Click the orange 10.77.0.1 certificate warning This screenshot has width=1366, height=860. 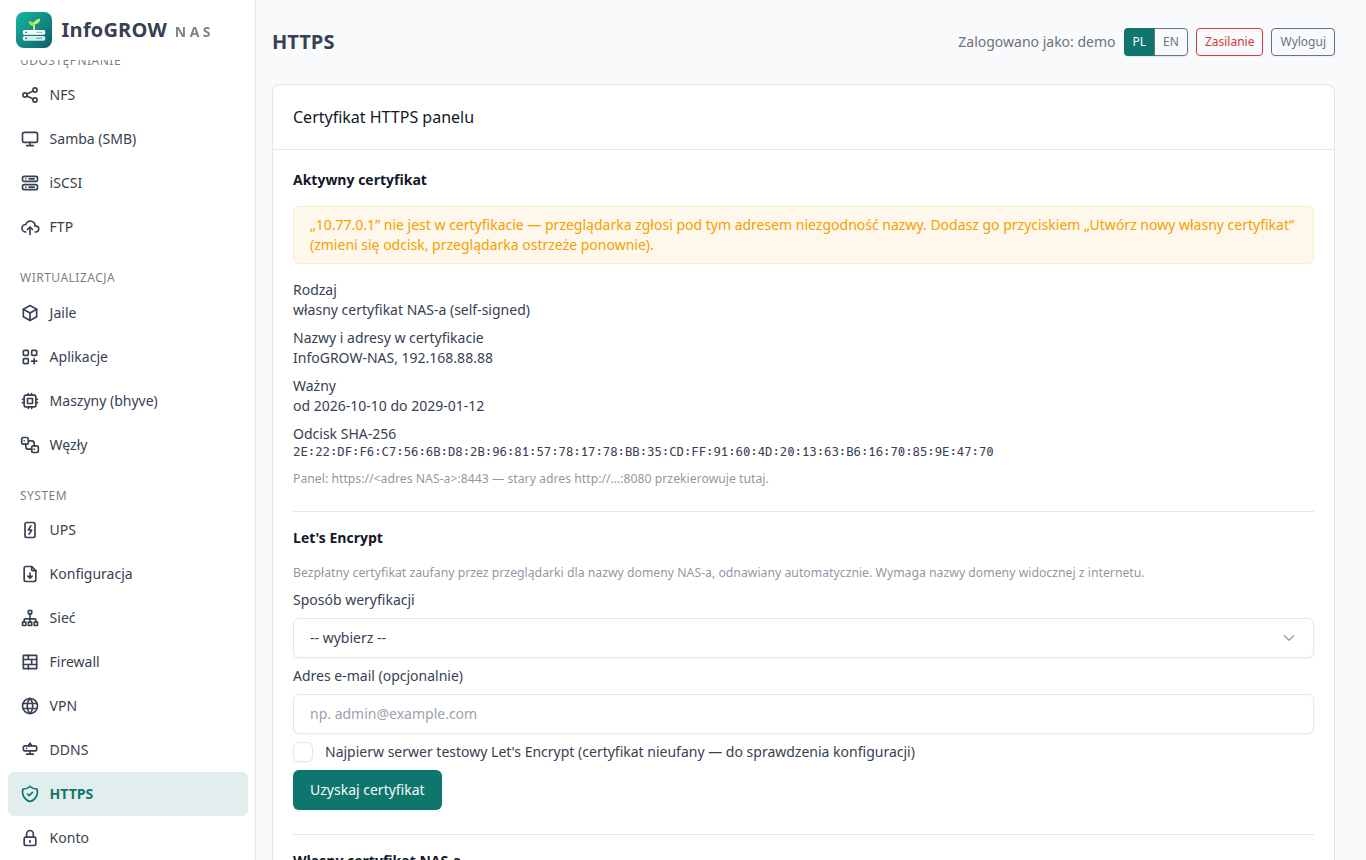803,235
